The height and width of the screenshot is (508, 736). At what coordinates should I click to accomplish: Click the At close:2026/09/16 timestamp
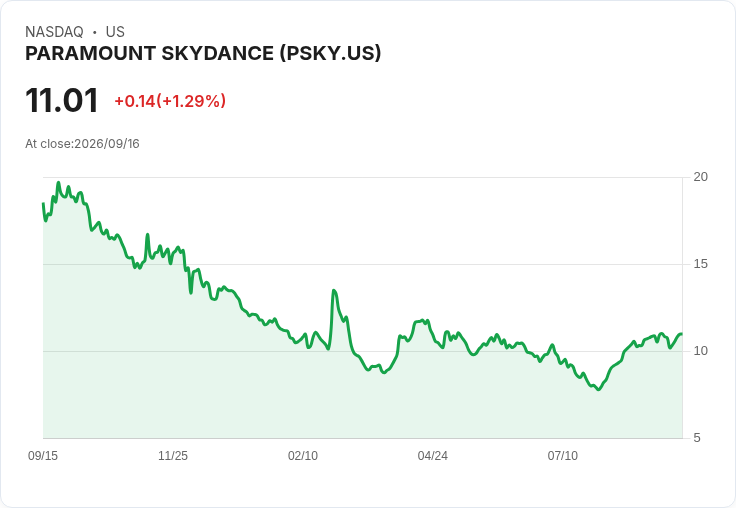pyautogui.click(x=82, y=144)
